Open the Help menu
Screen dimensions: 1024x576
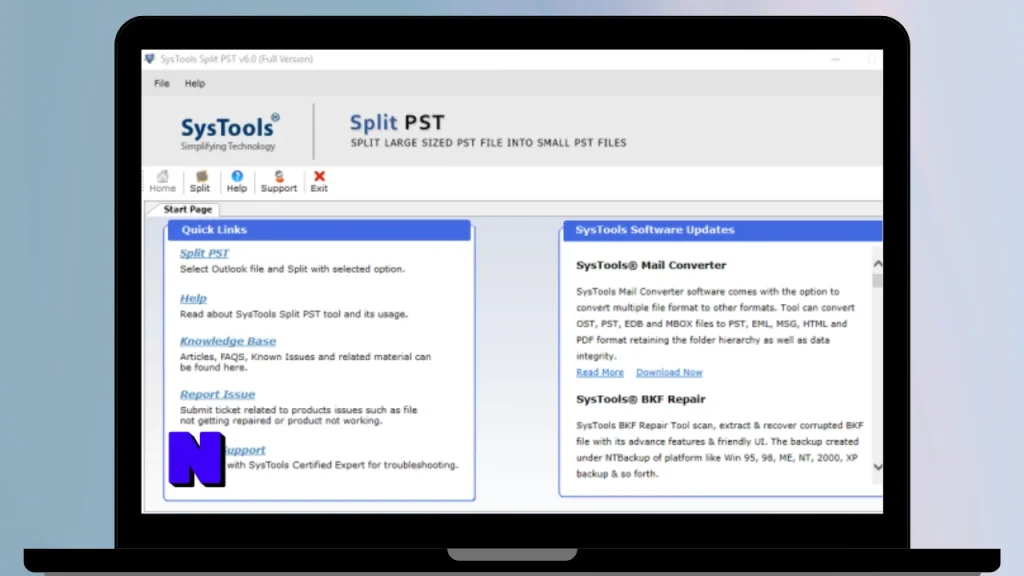pos(195,84)
